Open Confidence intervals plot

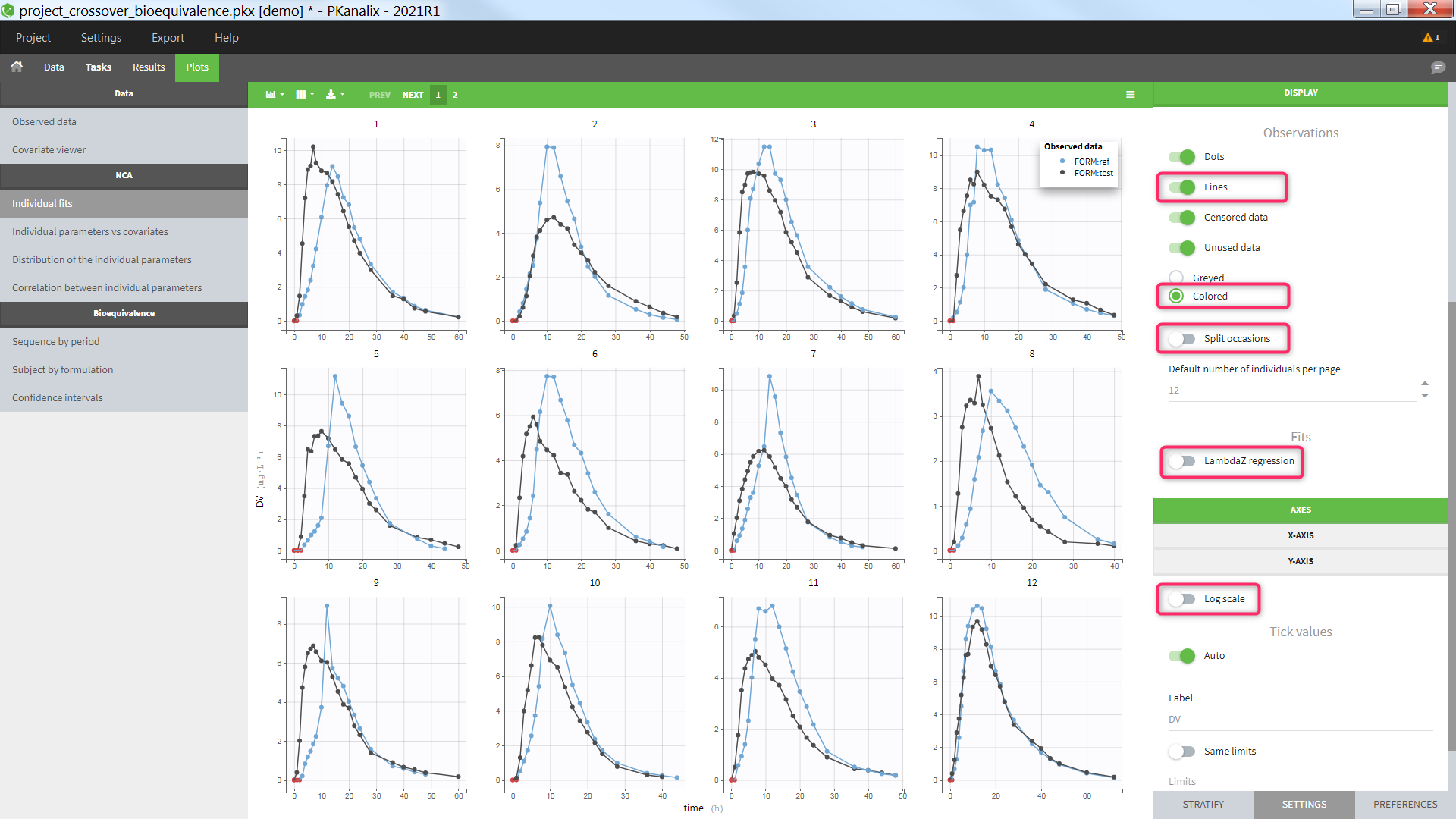[58, 397]
